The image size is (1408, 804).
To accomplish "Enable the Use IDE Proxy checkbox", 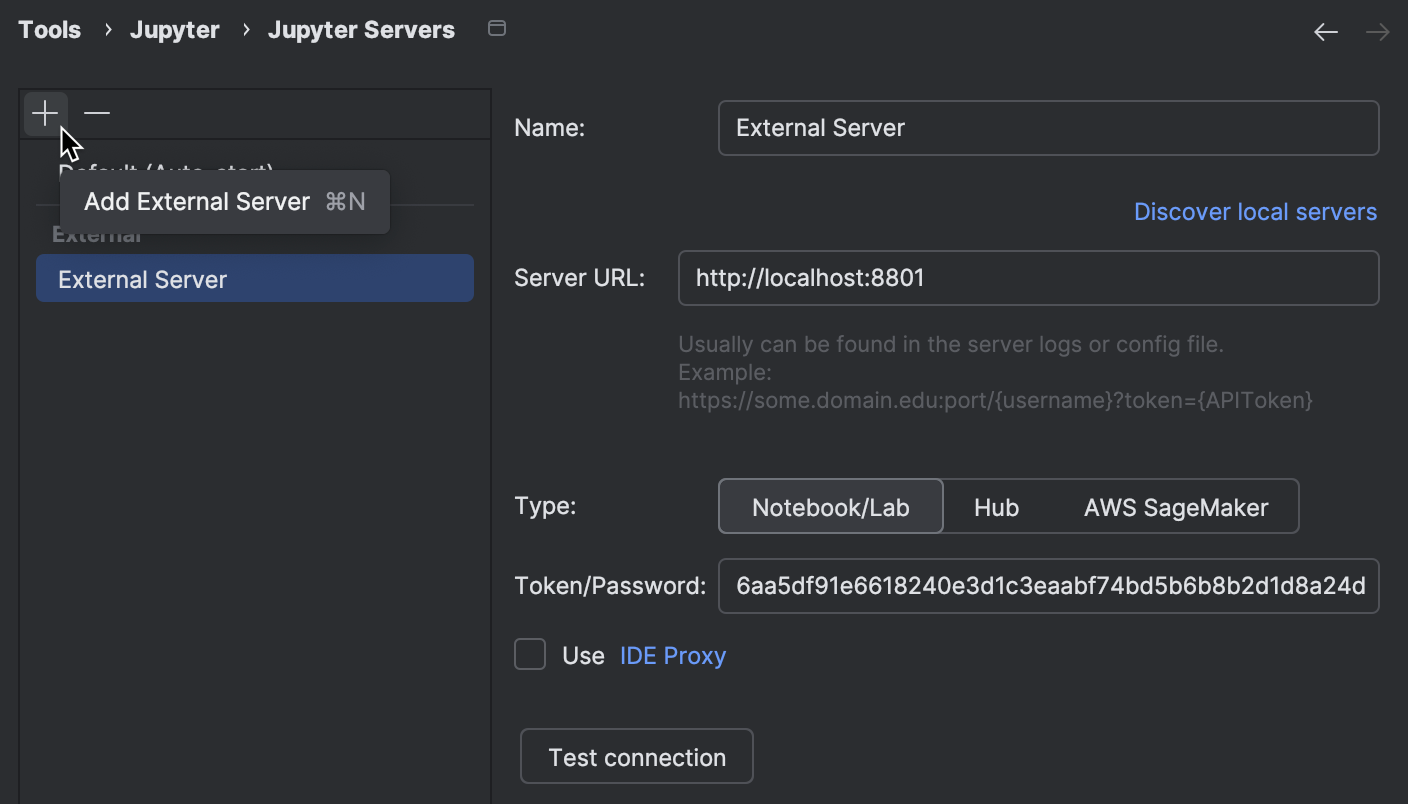I will click(x=530, y=655).
